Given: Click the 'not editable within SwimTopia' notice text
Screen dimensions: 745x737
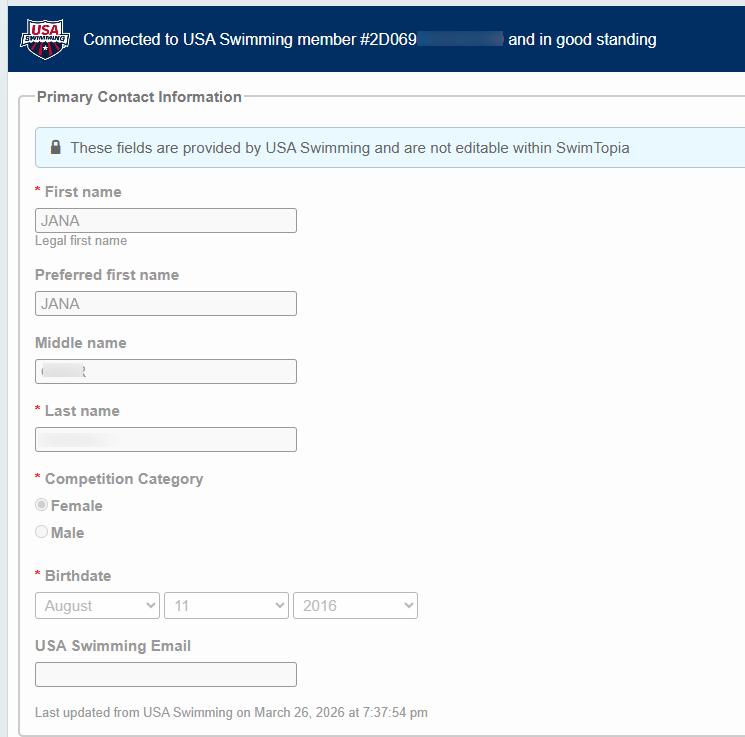Looking at the screenshot, I should (x=350, y=148).
